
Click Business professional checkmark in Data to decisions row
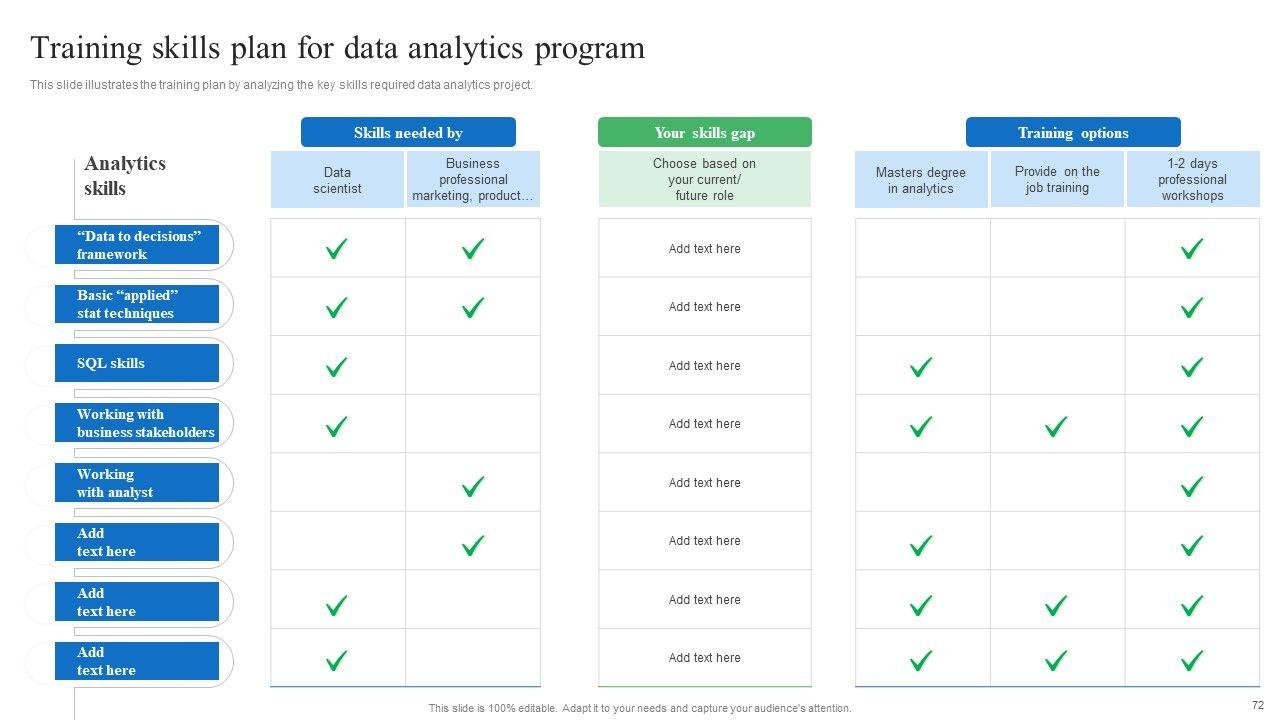473,249
